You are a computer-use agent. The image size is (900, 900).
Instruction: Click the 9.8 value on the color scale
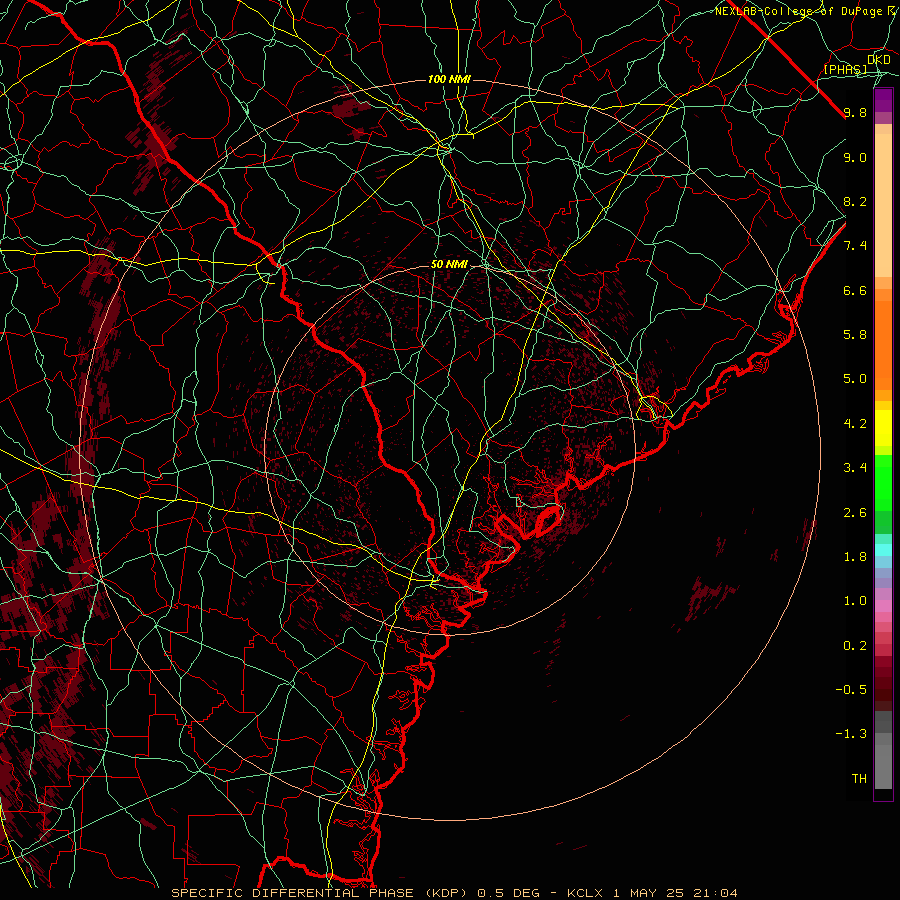click(855, 113)
